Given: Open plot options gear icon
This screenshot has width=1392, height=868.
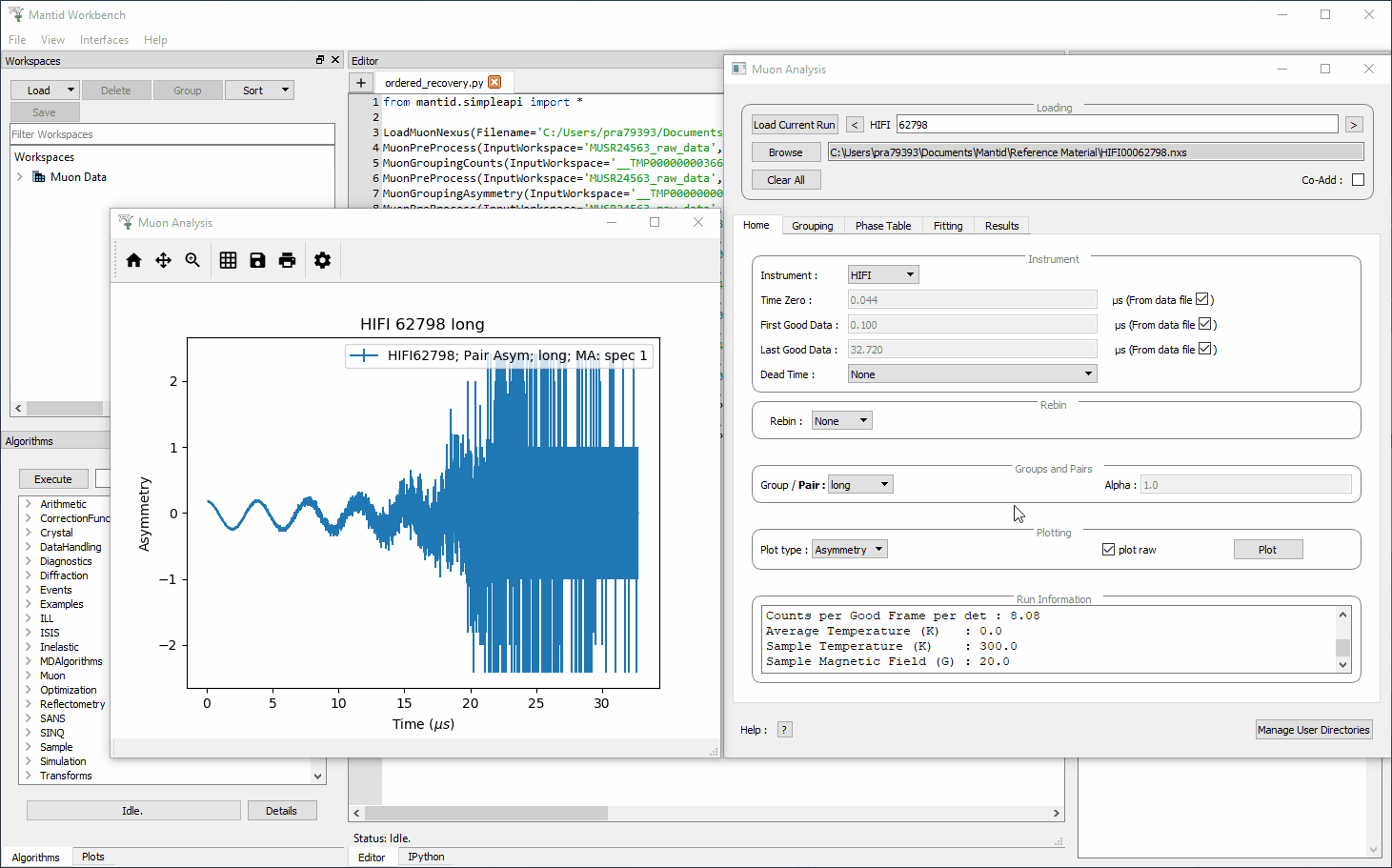Looking at the screenshot, I should (x=322, y=260).
